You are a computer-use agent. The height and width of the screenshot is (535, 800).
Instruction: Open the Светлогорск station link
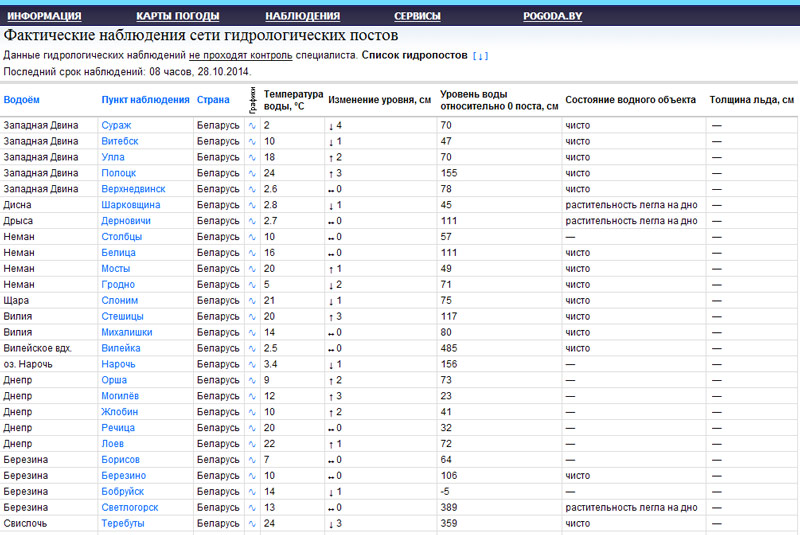[x=130, y=508]
